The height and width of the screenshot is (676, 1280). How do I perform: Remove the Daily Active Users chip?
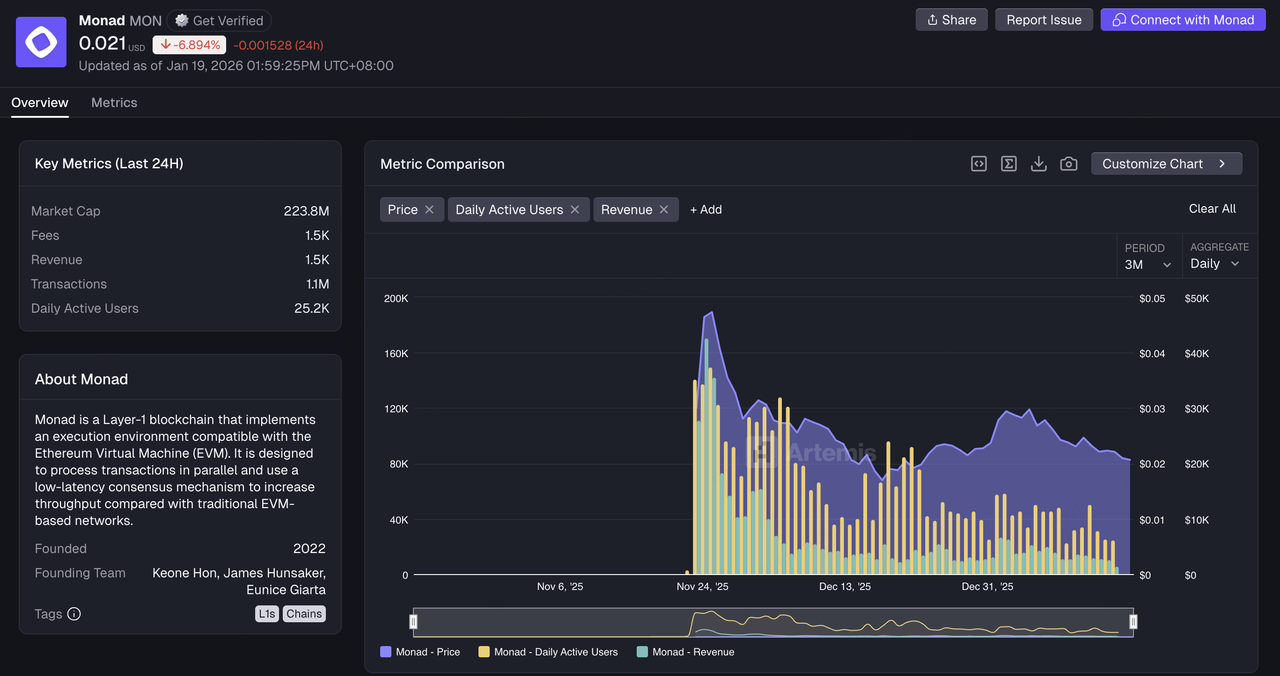pos(575,210)
